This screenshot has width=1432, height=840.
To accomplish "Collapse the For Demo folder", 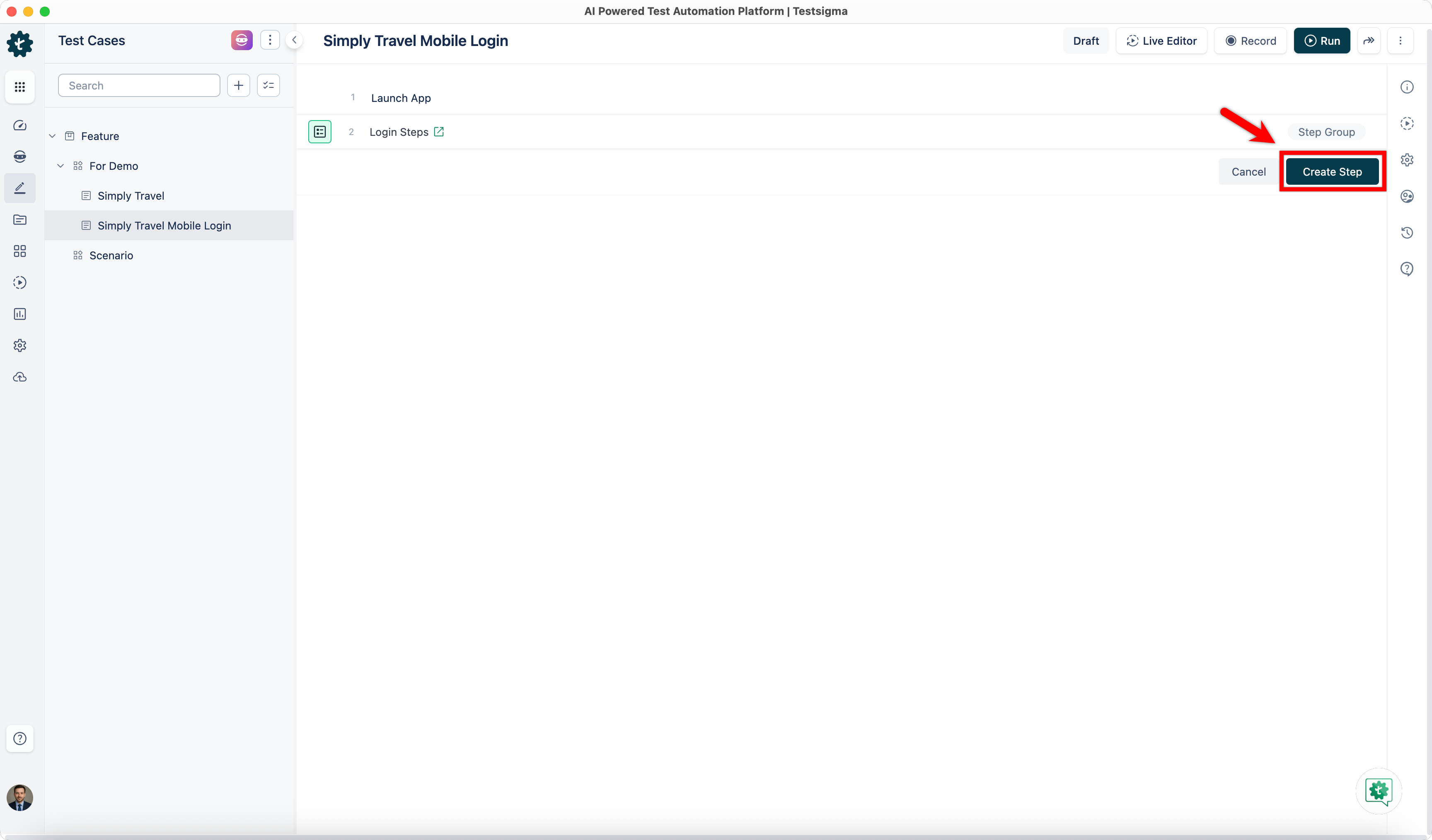I will [61, 166].
